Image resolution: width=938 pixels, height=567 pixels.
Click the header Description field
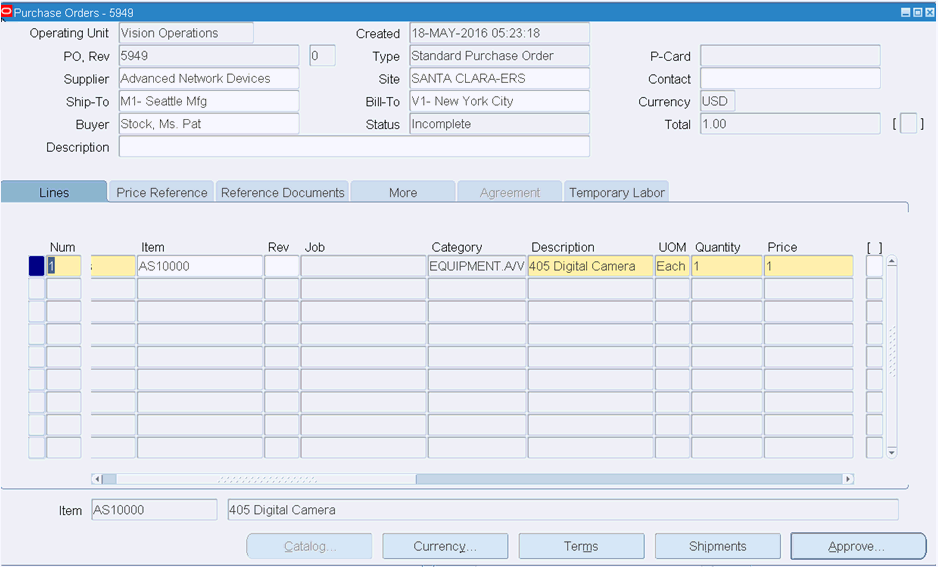[x=354, y=147]
